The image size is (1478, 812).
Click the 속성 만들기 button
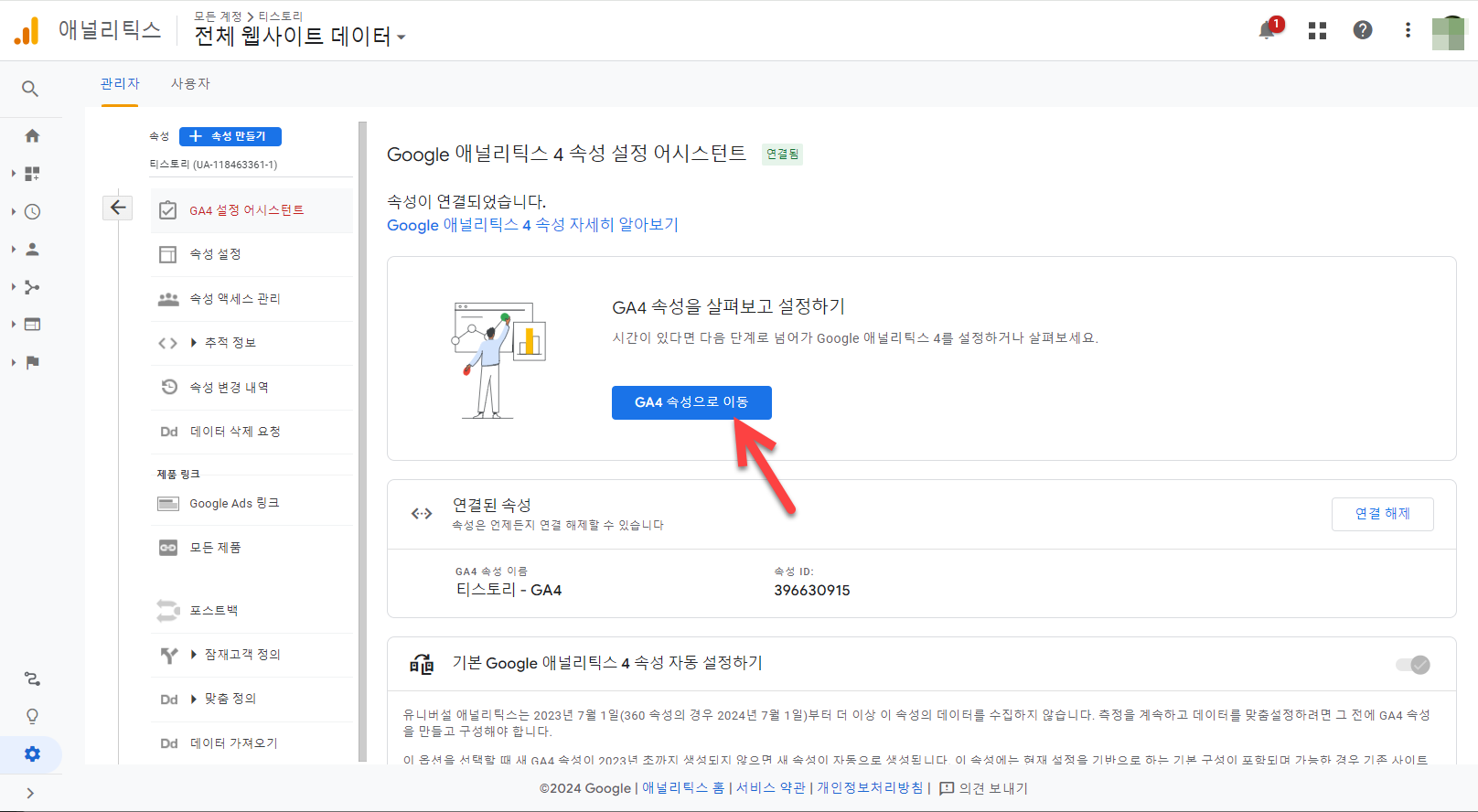point(230,136)
